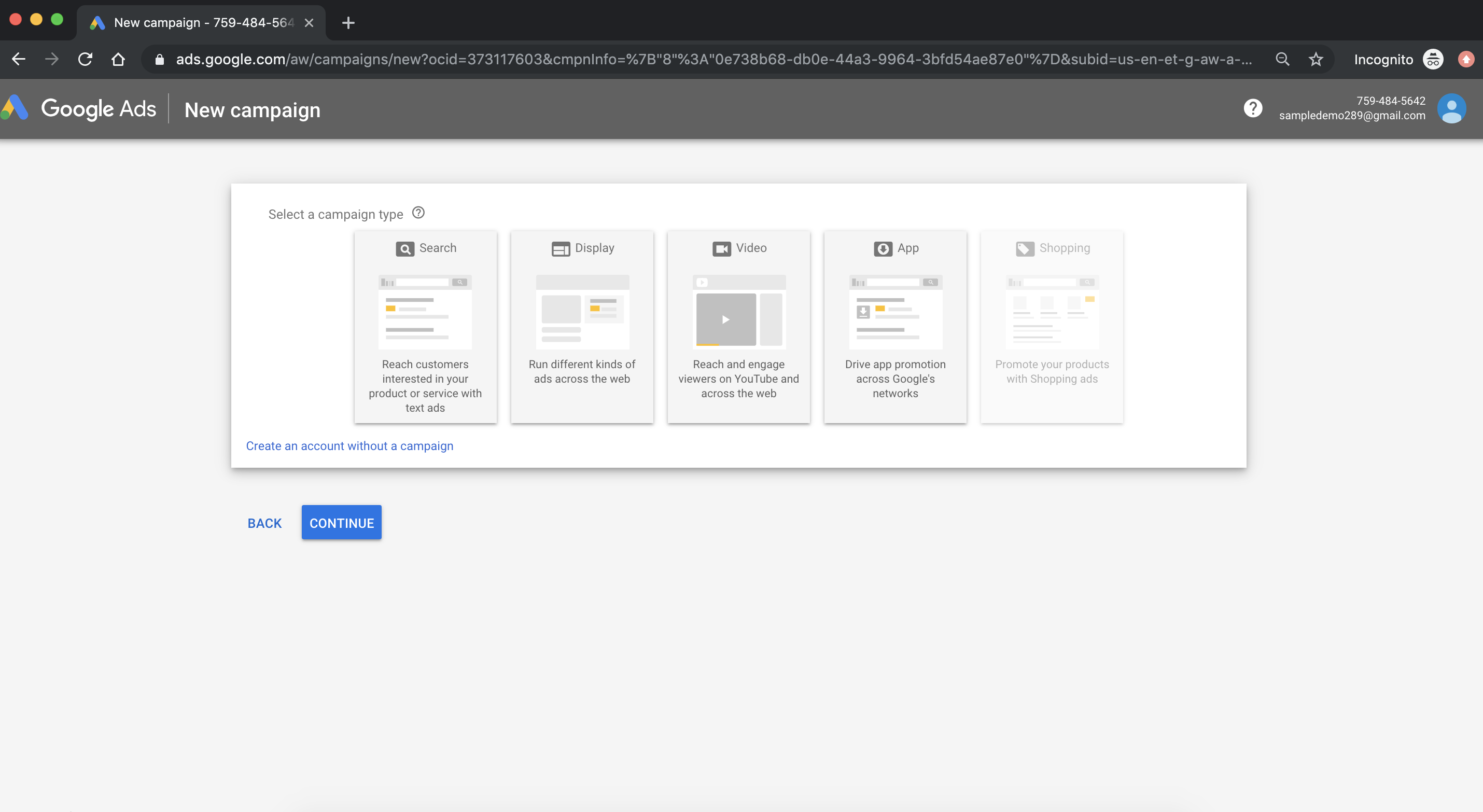Click the Incognito mode icon
1483x812 pixels.
pyautogui.click(x=1432, y=59)
